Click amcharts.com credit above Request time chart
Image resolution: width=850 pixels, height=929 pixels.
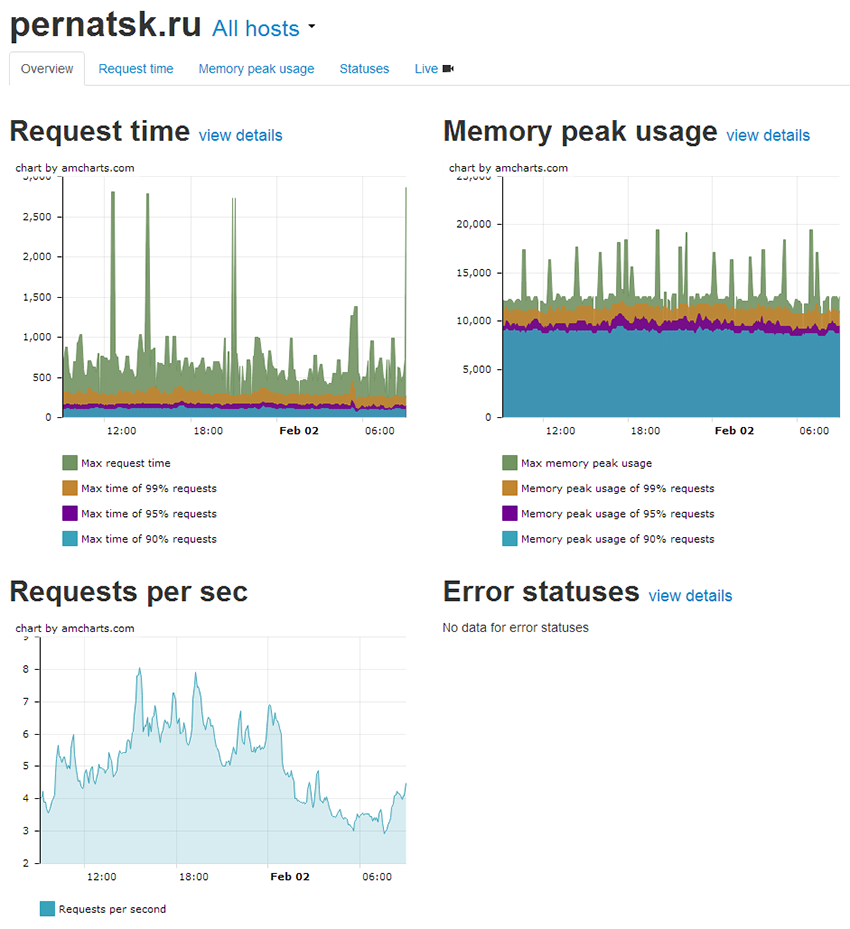pos(75,168)
